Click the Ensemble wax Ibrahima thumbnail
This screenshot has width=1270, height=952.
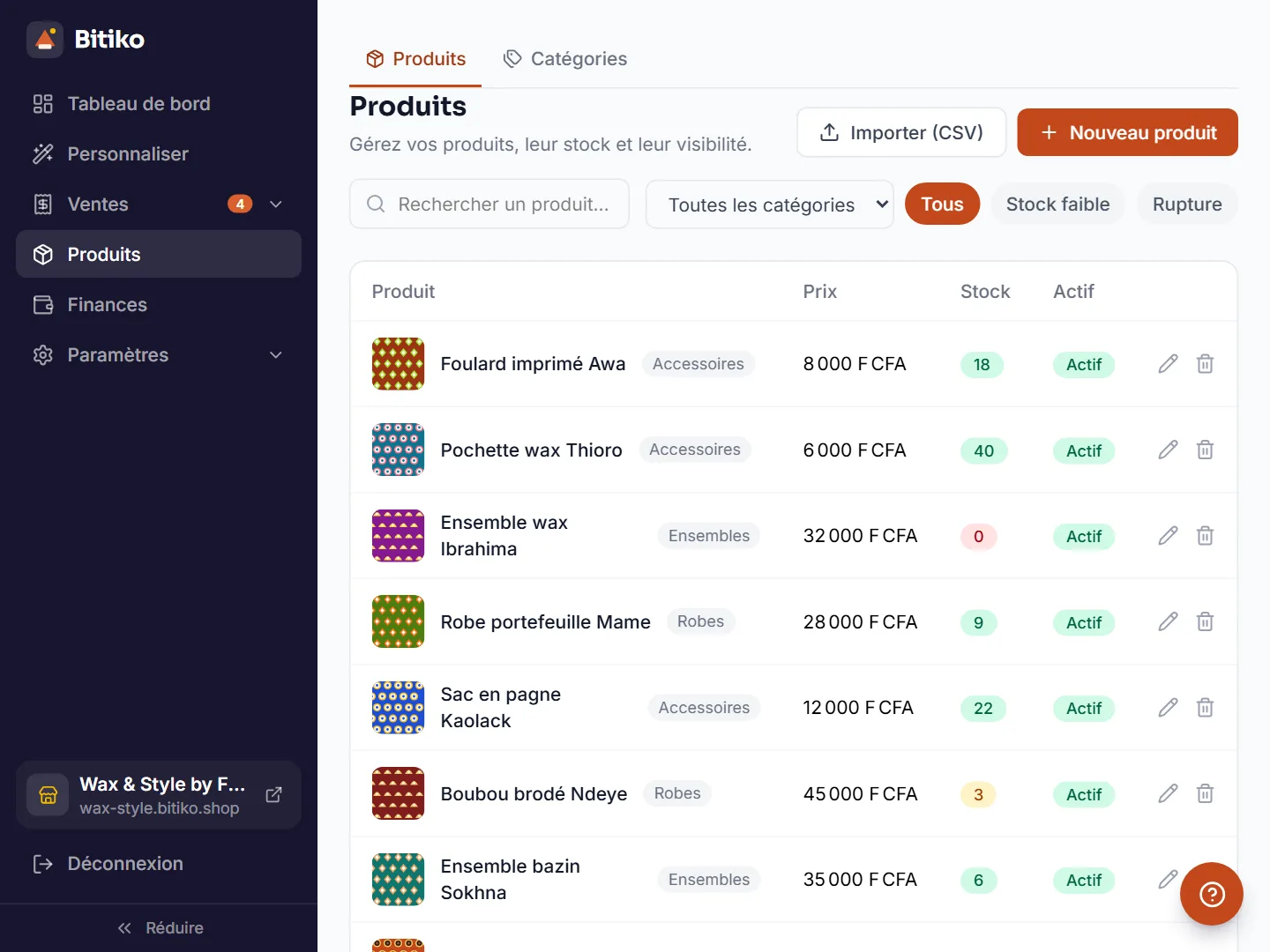point(398,536)
